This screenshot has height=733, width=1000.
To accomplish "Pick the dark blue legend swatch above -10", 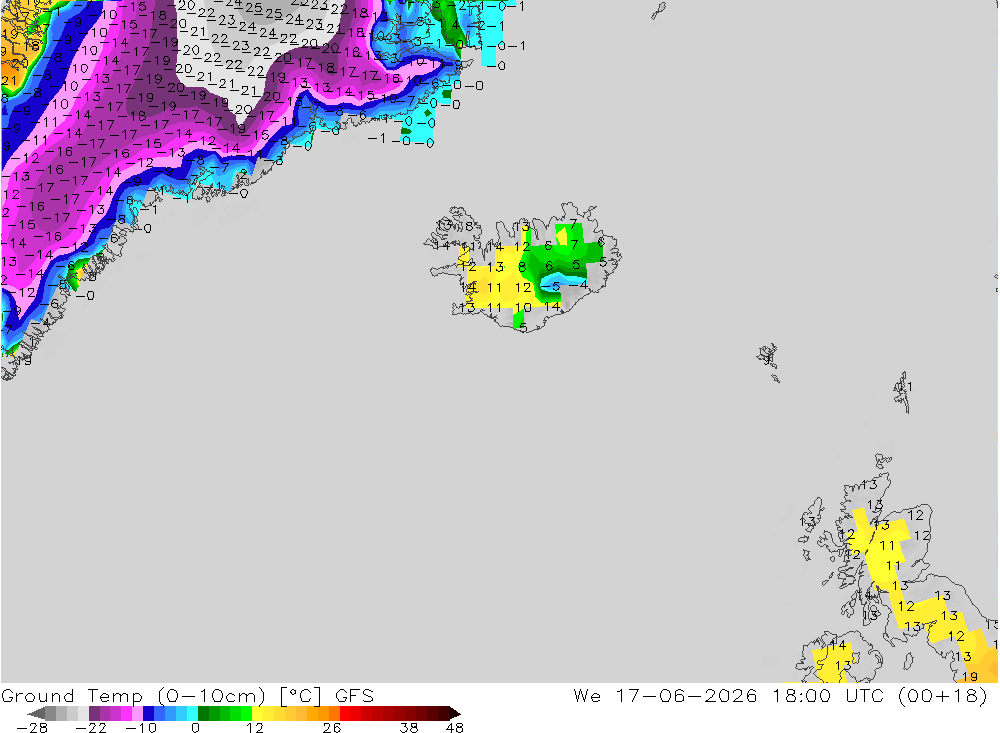I will pyautogui.click(x=148, y=713).
